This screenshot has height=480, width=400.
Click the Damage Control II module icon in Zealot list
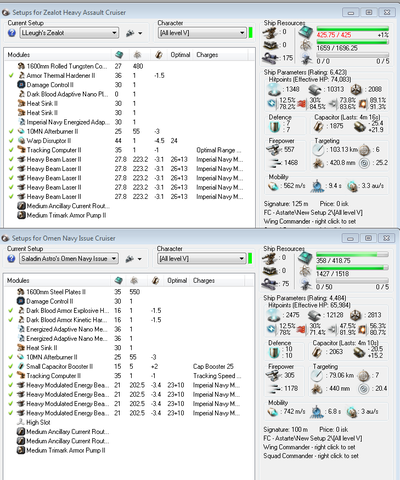(x=21, y=85)
